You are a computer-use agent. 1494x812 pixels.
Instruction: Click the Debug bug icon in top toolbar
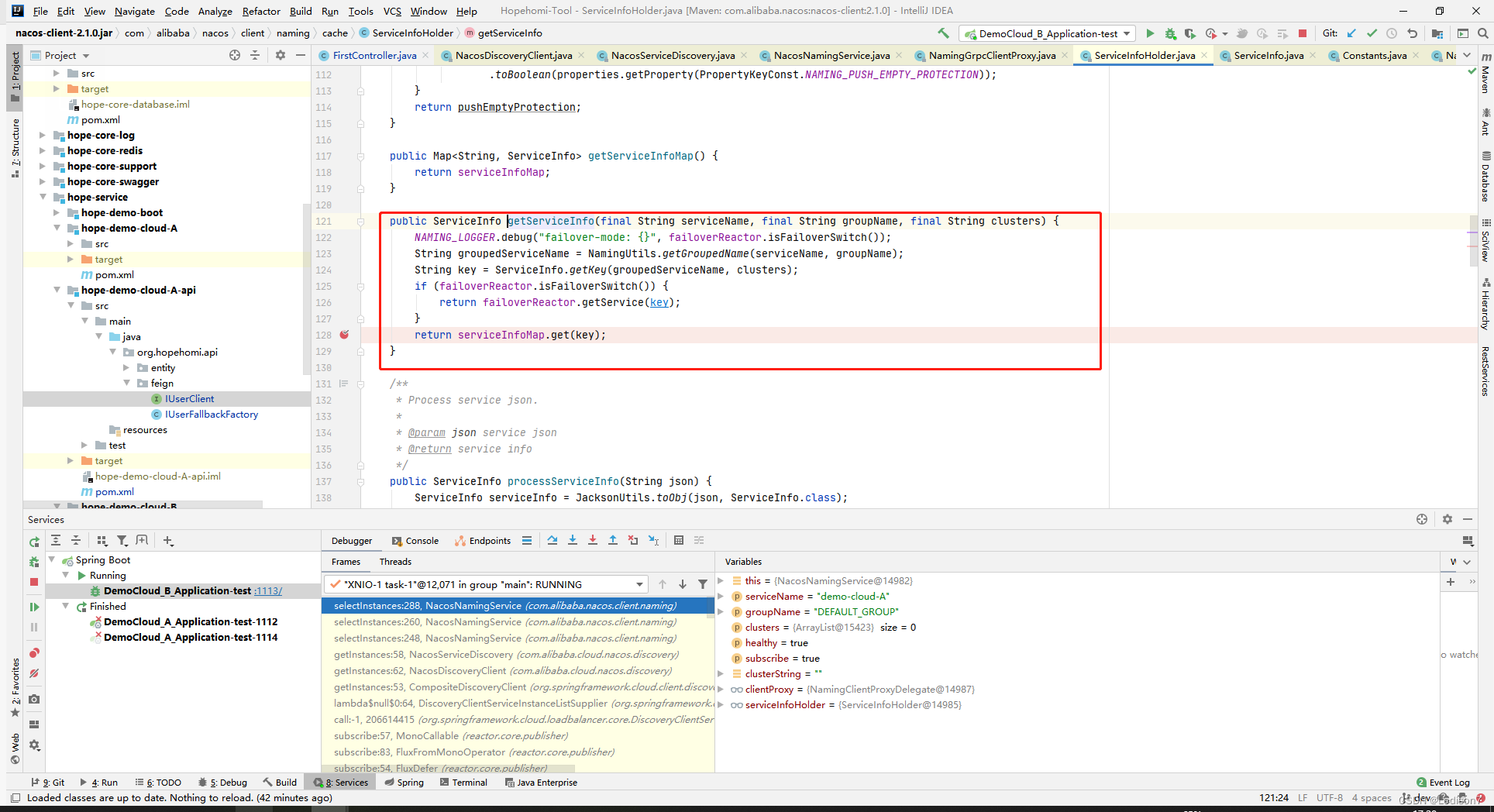1170,33
